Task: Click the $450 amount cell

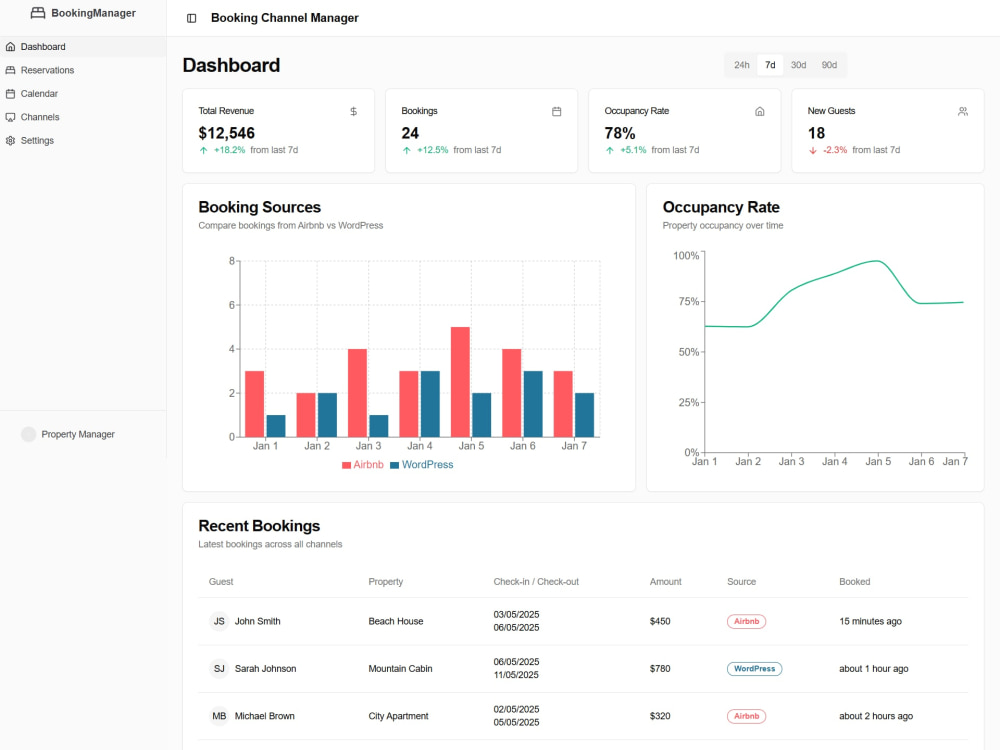Action: [660, 621]
